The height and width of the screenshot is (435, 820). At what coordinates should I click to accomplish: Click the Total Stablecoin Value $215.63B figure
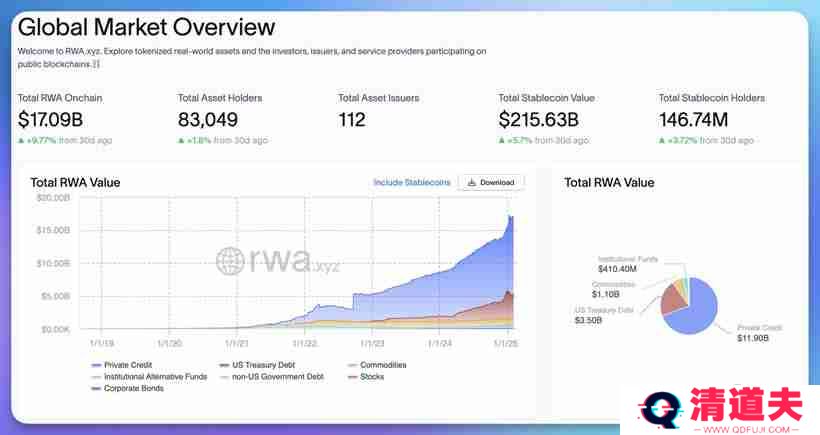coord(540,120)
